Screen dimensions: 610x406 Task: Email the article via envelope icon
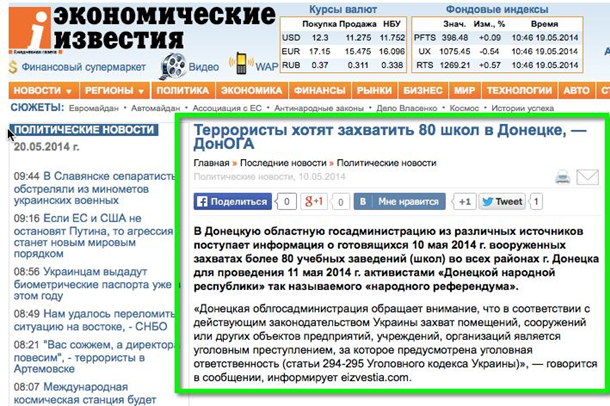pos(587,177)
